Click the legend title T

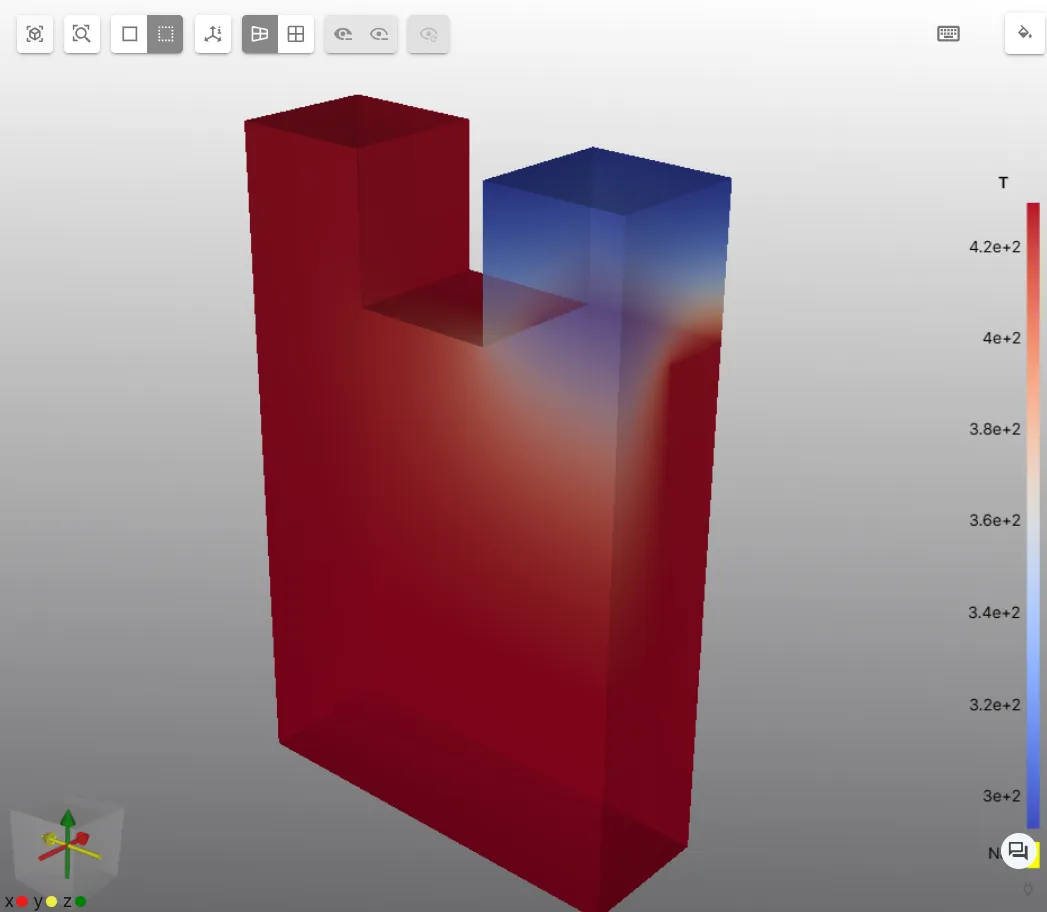(1003, 182)
